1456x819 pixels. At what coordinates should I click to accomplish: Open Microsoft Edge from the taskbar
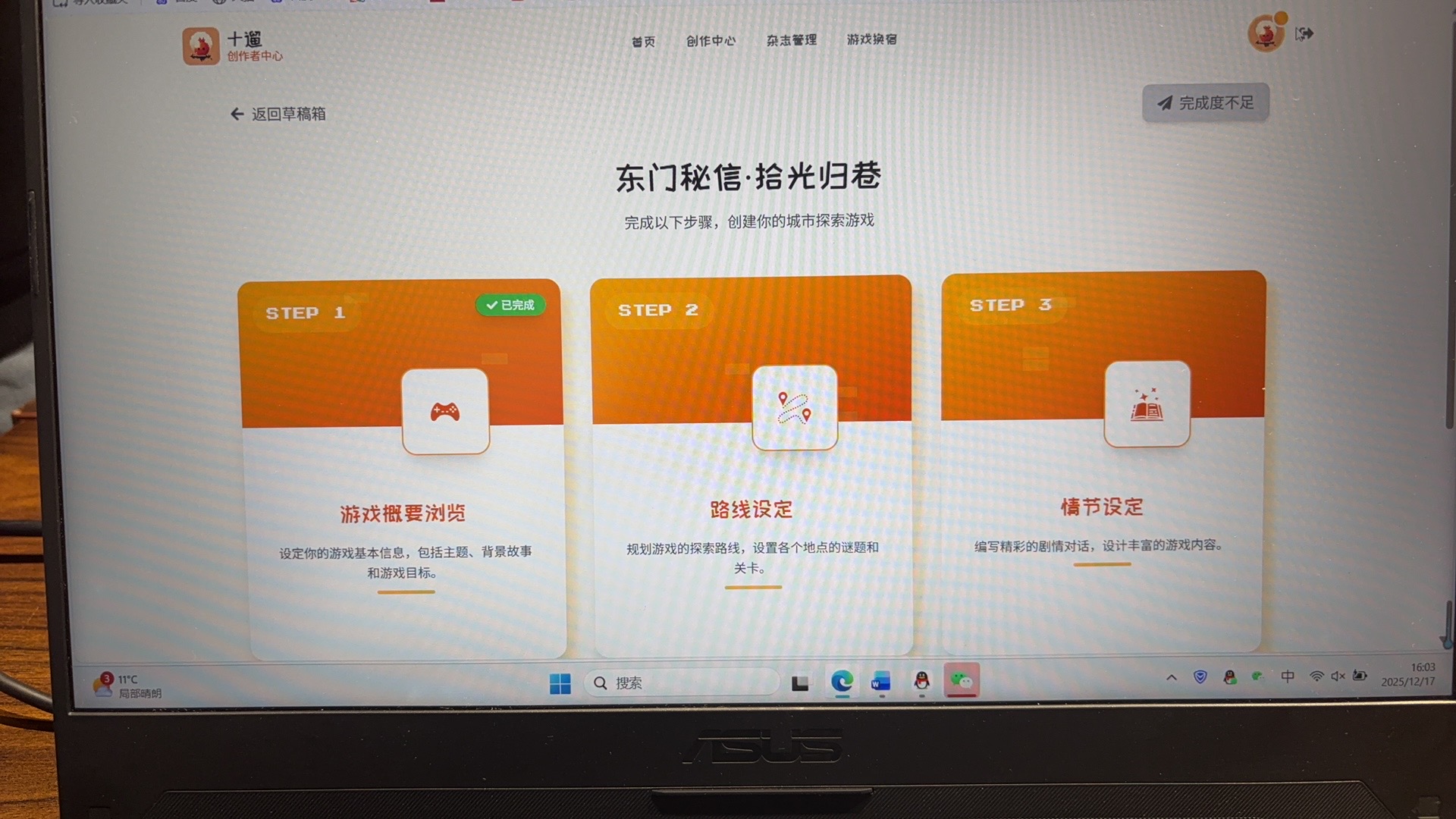(x=841, y=681)
